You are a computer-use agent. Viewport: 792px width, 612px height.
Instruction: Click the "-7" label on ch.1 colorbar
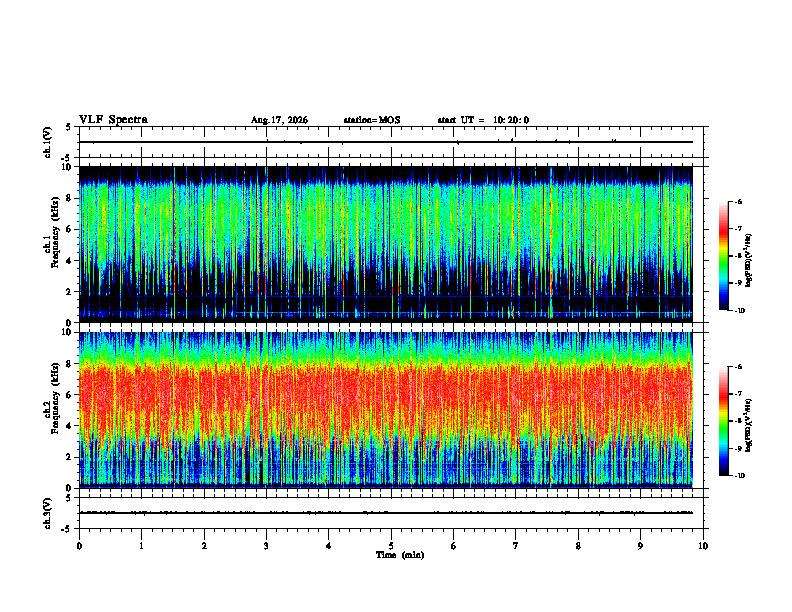pyautogui.click(x=737, y=229)
